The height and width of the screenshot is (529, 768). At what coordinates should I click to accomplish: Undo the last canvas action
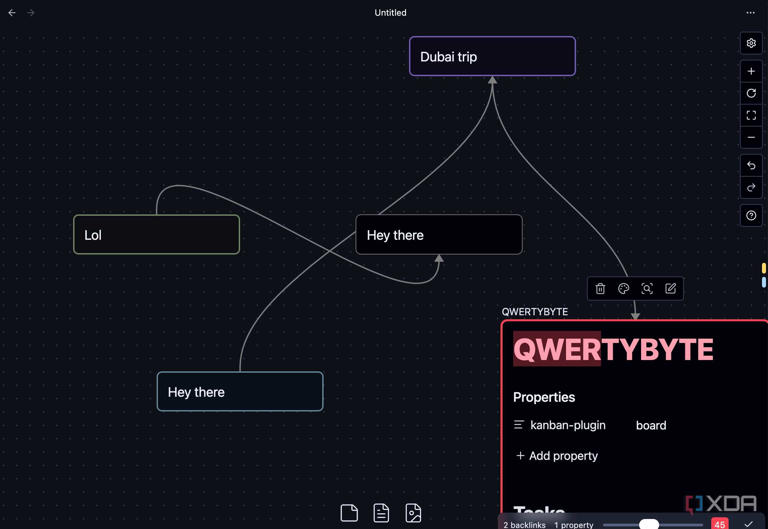tap(751, 166)
